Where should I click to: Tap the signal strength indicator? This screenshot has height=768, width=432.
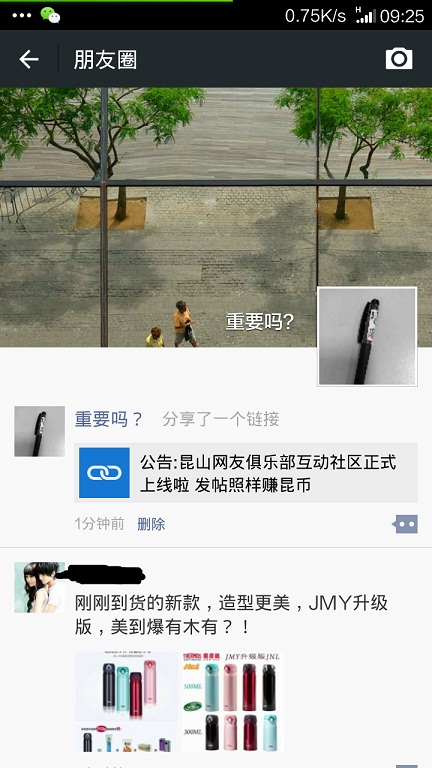click(365, 16)
